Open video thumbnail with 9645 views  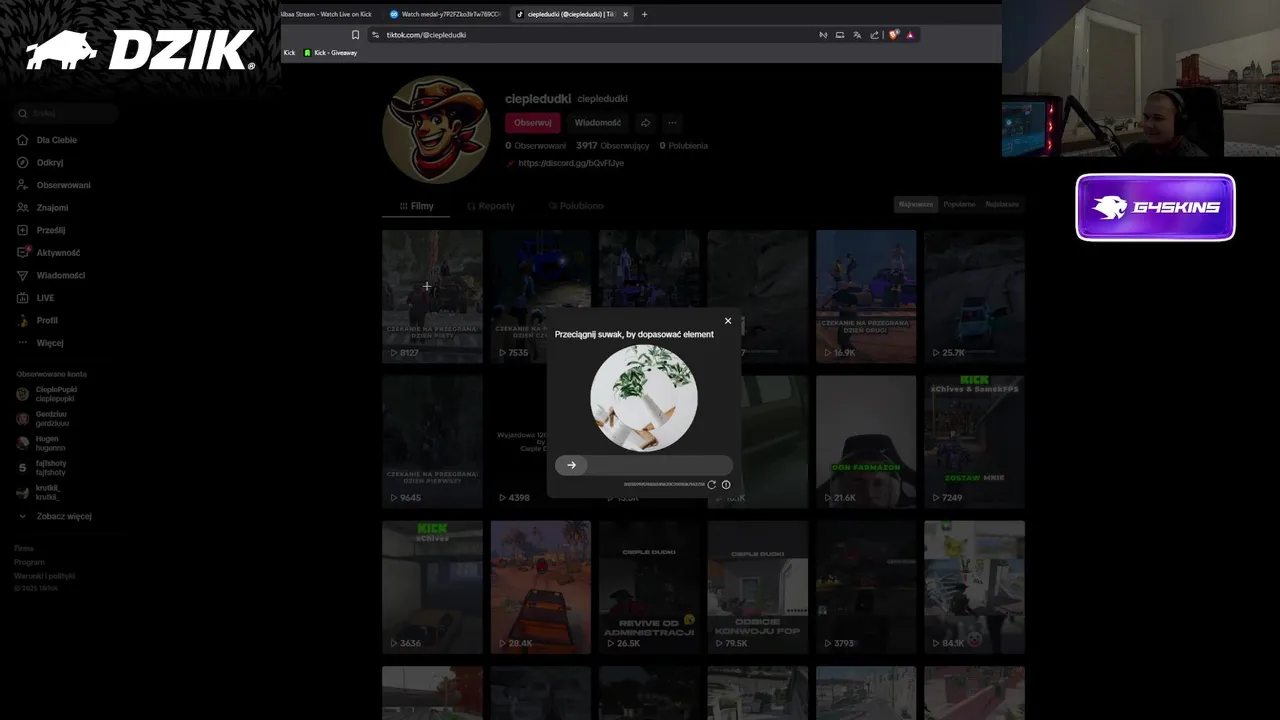pos(432,441)
